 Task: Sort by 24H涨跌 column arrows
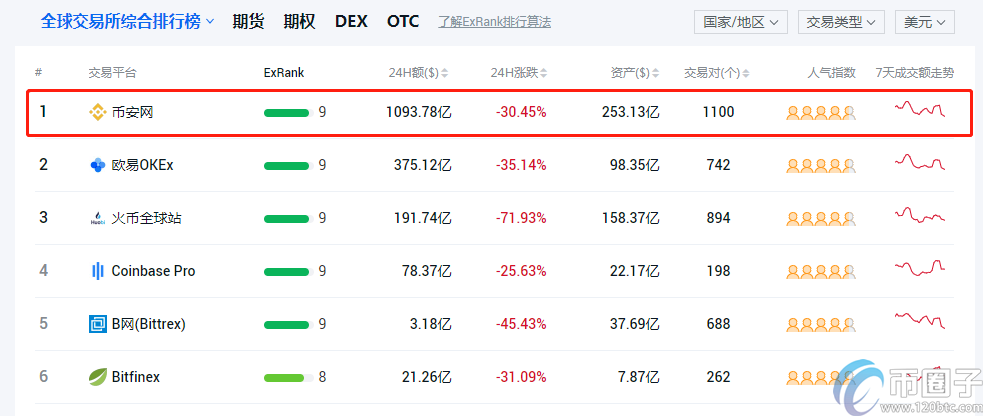(x=544, y=73)
